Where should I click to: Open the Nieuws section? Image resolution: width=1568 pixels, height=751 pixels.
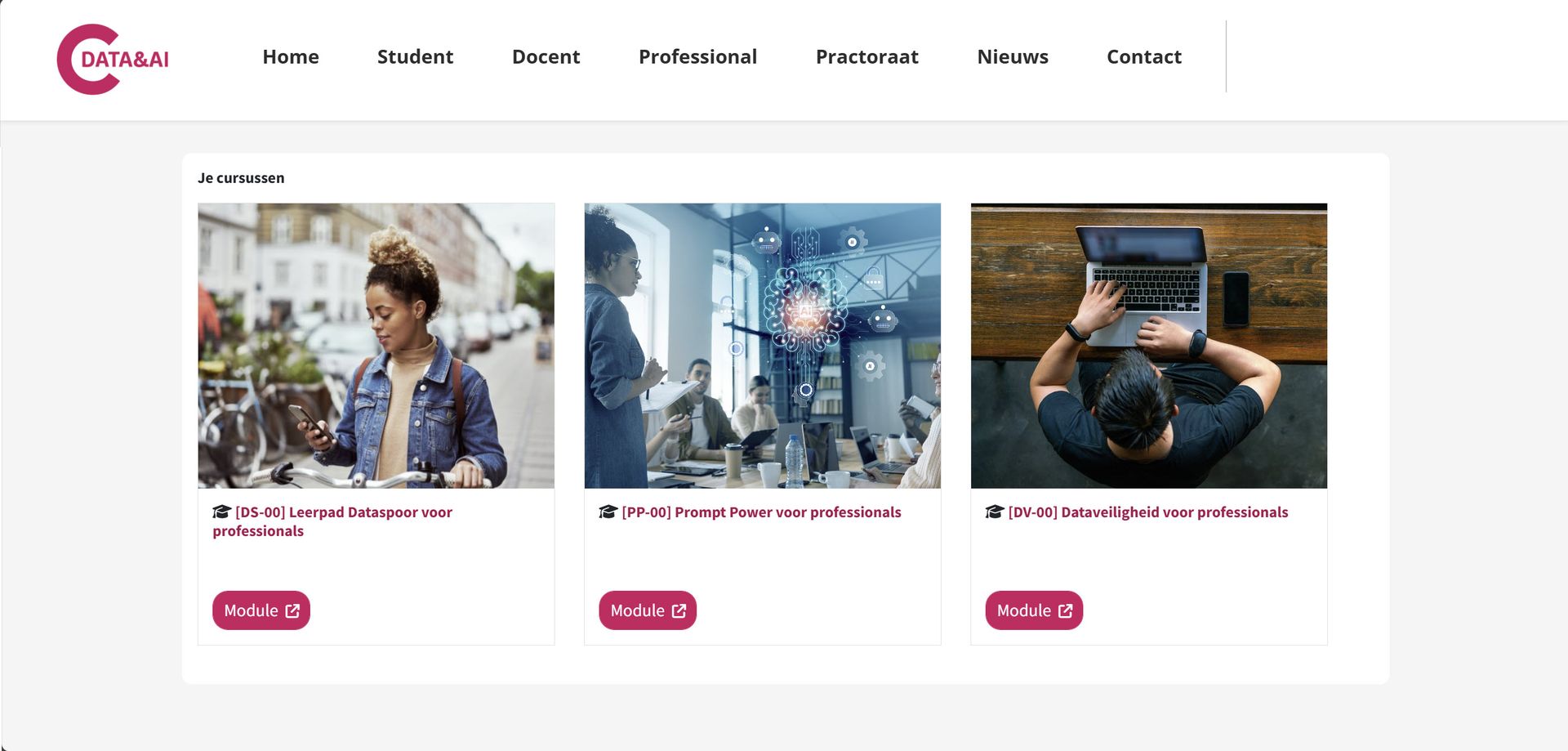[x=1013, y=56]
